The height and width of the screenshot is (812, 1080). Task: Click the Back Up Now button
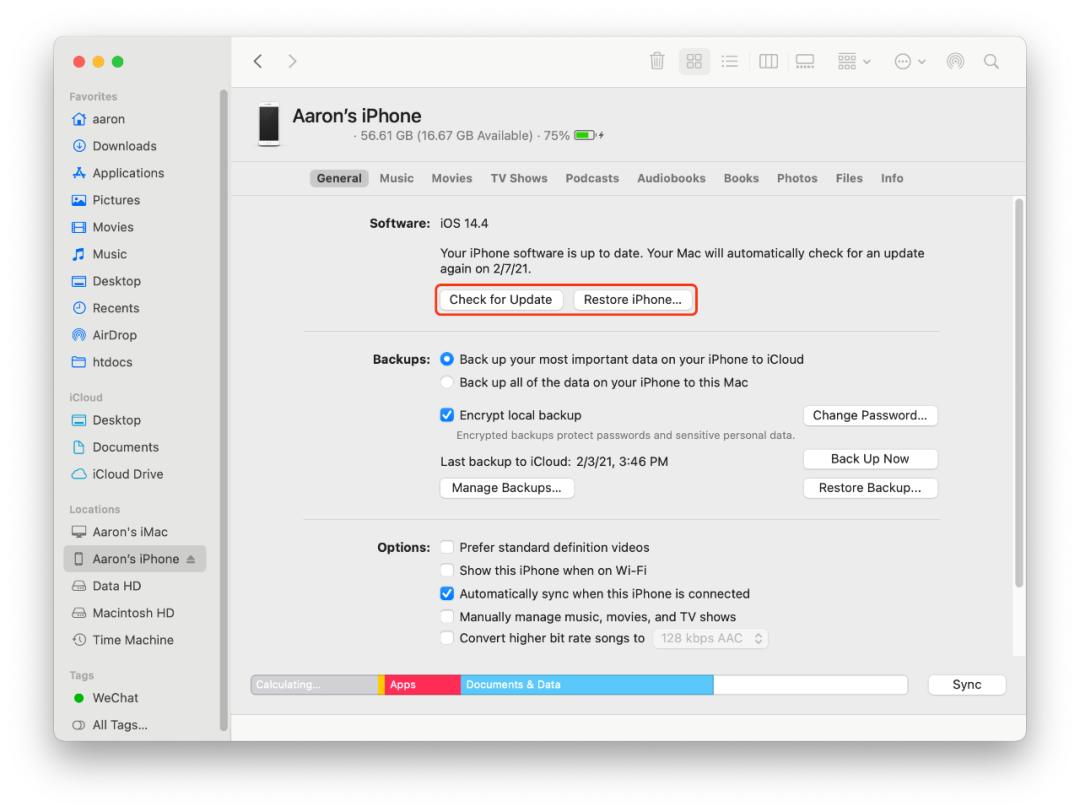click(x=869, y=459)
